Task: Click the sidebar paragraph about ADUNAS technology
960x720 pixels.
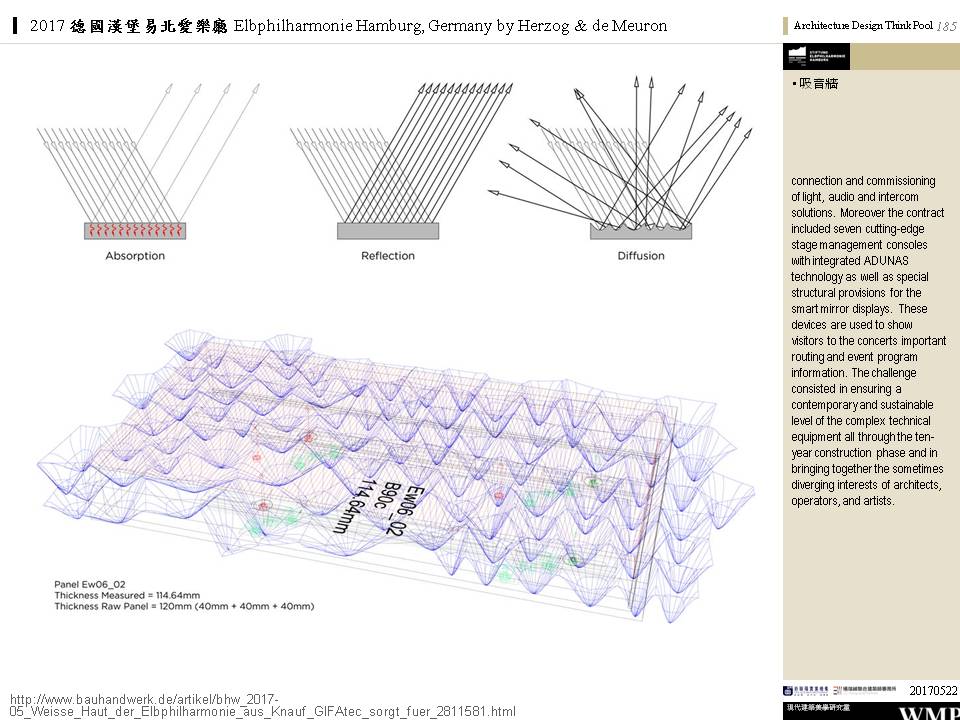Action: coord(866,340)
